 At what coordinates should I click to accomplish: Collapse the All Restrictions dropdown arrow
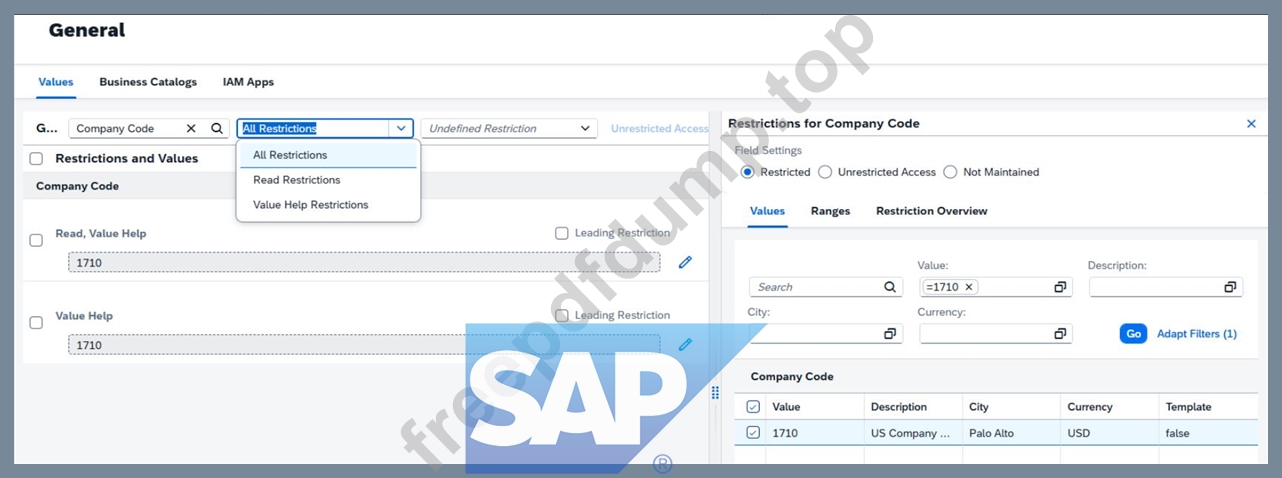401,129
